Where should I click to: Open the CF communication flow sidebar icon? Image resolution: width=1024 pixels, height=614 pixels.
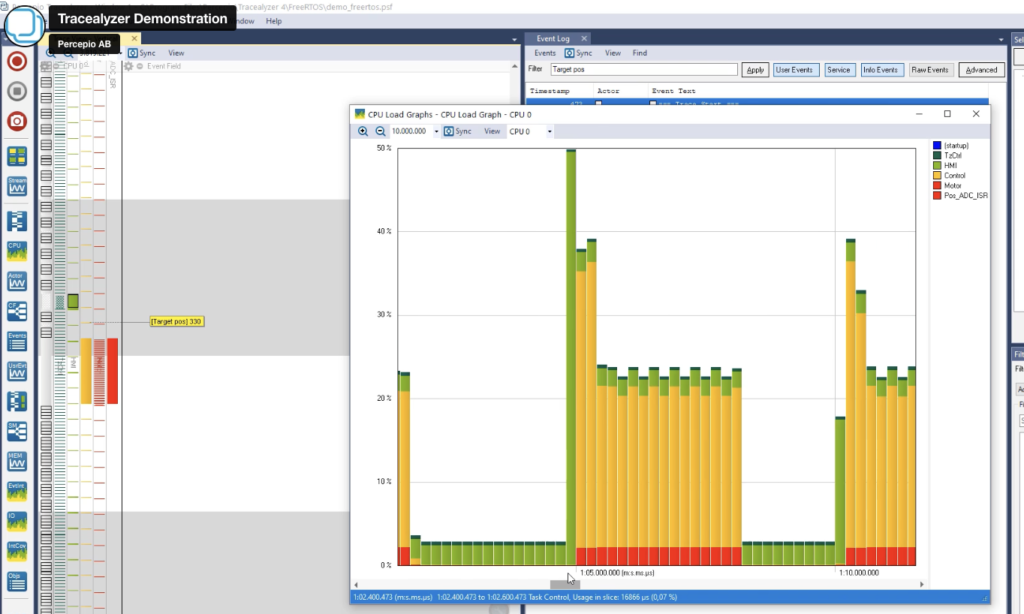coord(17,311)
